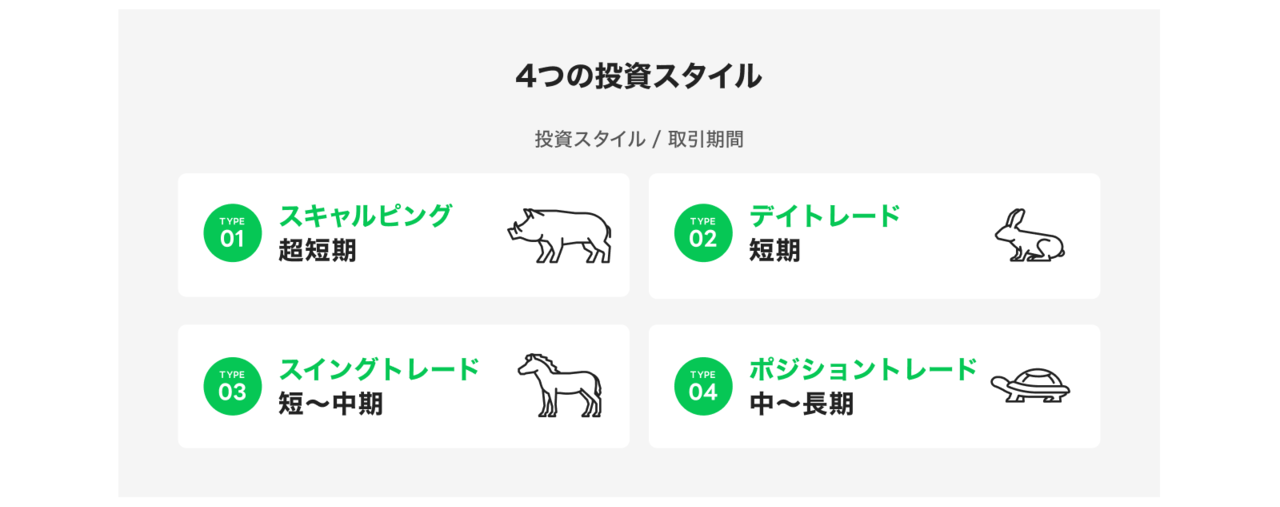Click the 投資スタイル / 取引期間 subtitle

point(639,139)
